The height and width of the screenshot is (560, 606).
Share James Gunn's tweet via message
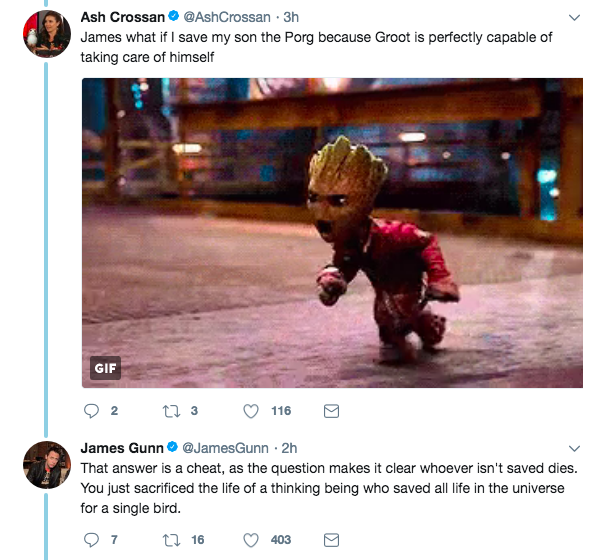point(333,539)
